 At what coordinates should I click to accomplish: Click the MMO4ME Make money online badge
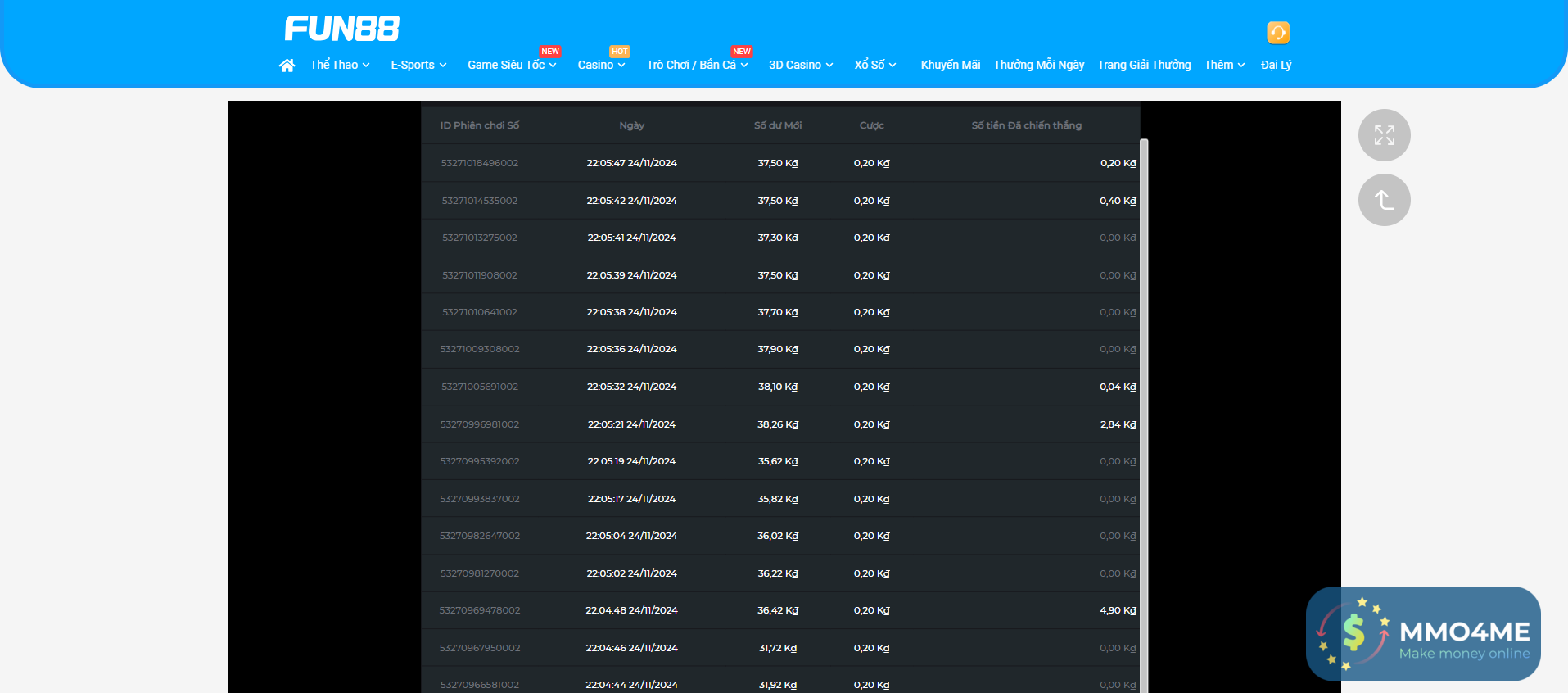[1423, 633]
